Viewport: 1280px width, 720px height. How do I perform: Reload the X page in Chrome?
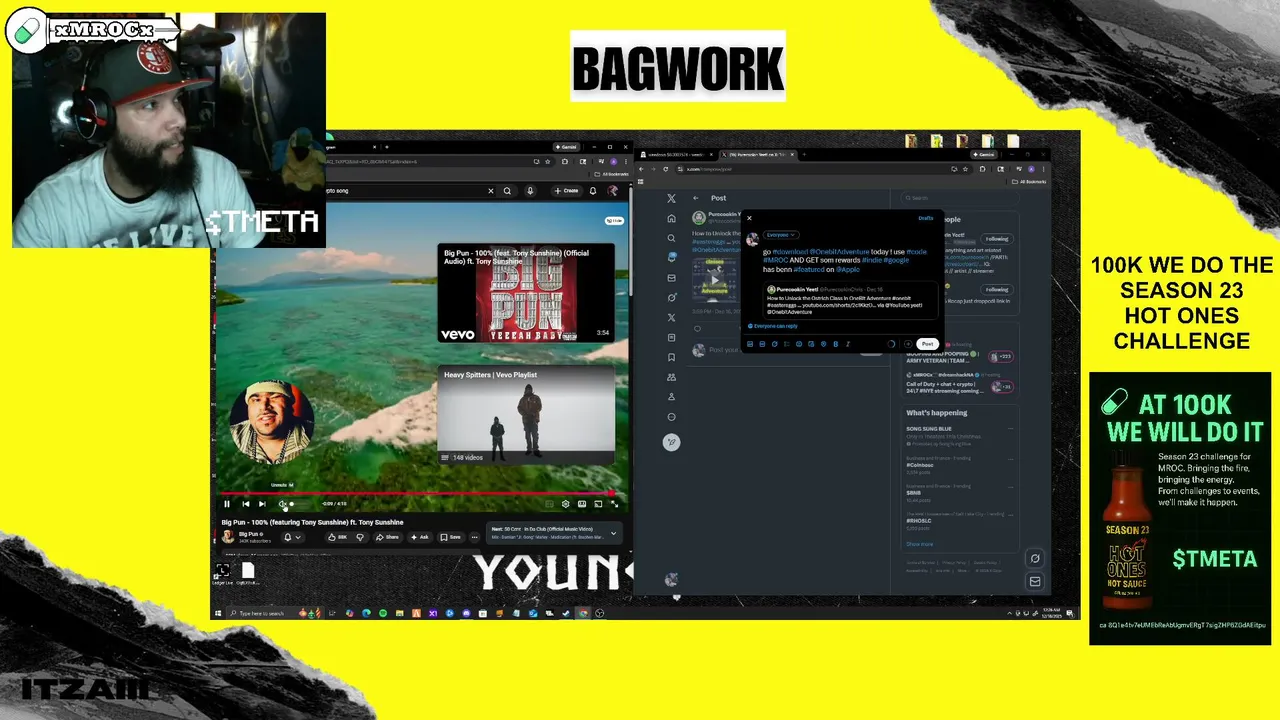pyautogui.click(x=665, y=169)
